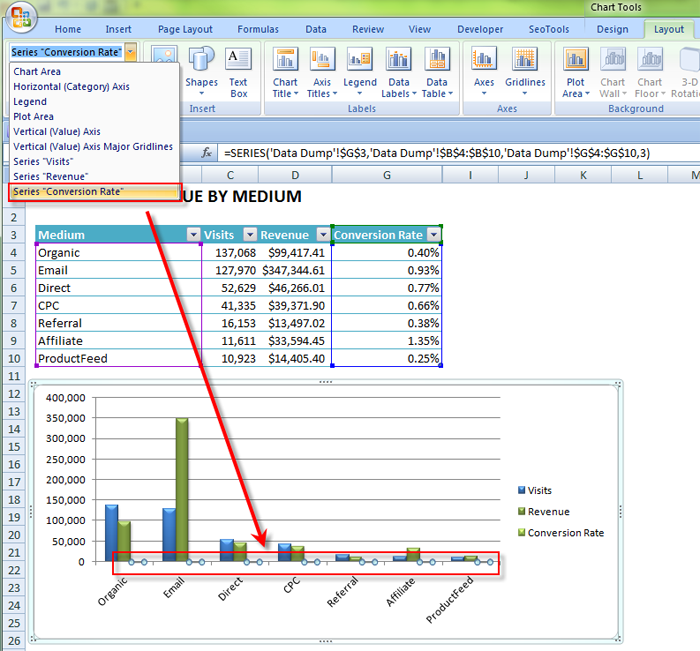This screenshot has width=700, height=651.
Task: Open Data Table options
Action: coord(437,73)
